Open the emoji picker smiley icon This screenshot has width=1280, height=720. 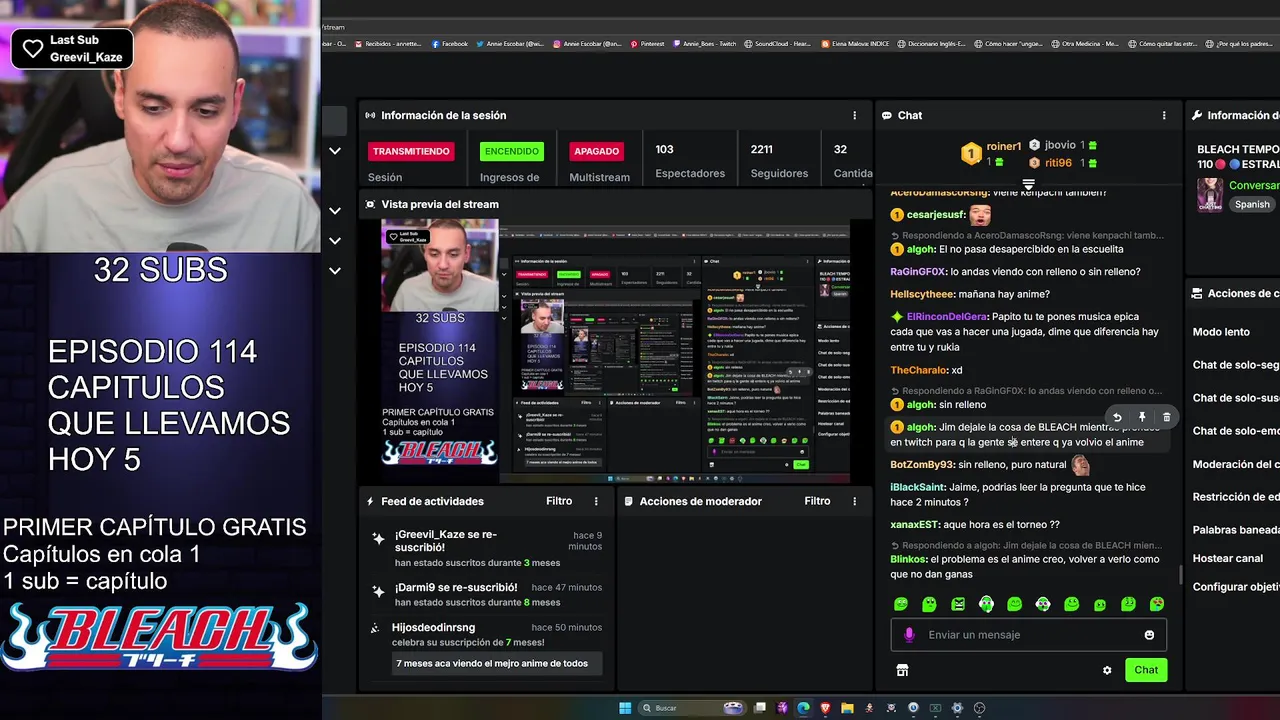[1149, 634]
